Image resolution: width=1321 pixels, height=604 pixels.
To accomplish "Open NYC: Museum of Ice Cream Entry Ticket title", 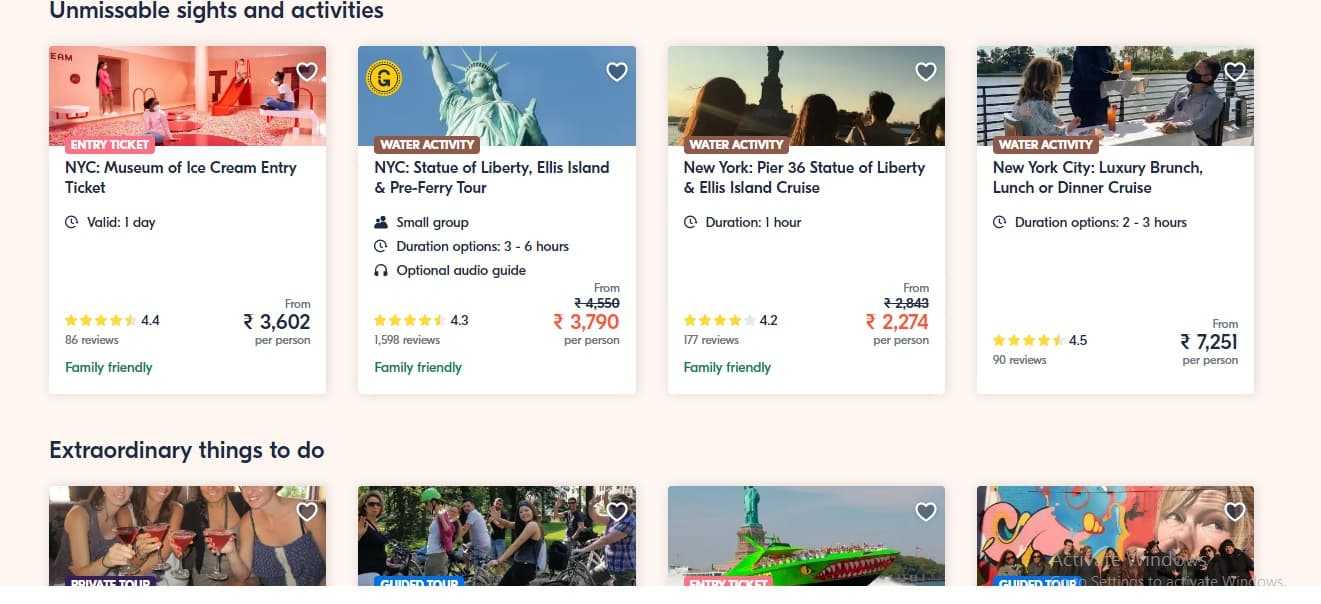I will [x=181, y=177].
